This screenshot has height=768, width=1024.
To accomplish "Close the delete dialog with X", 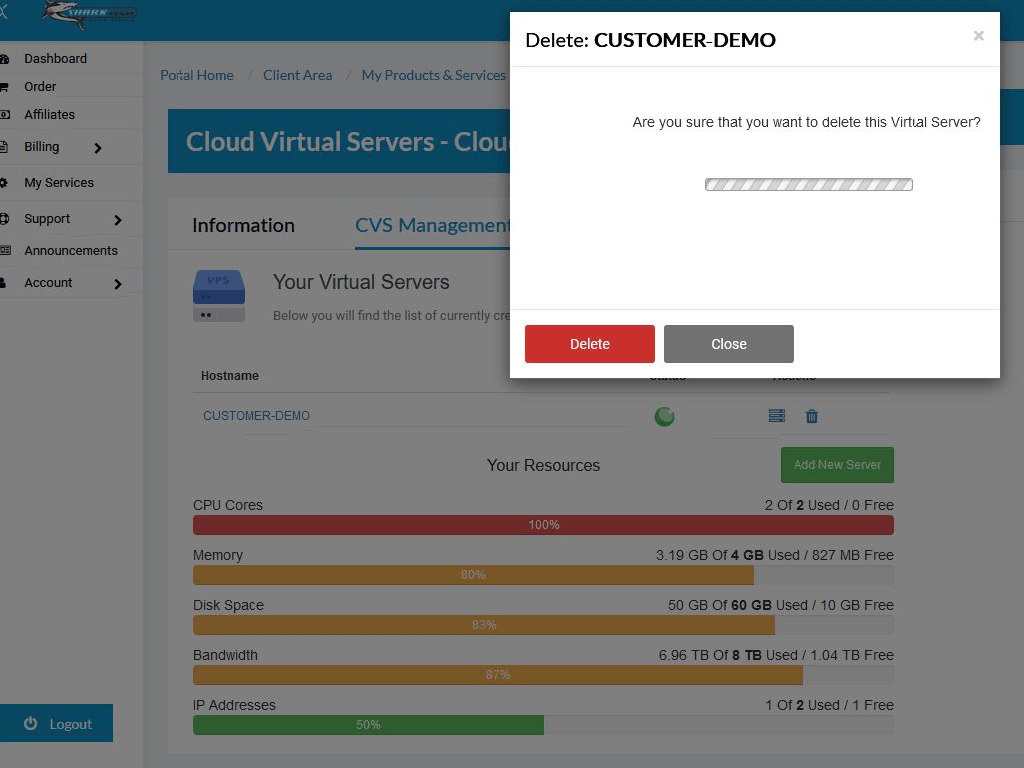I will [x=978, y=35].
